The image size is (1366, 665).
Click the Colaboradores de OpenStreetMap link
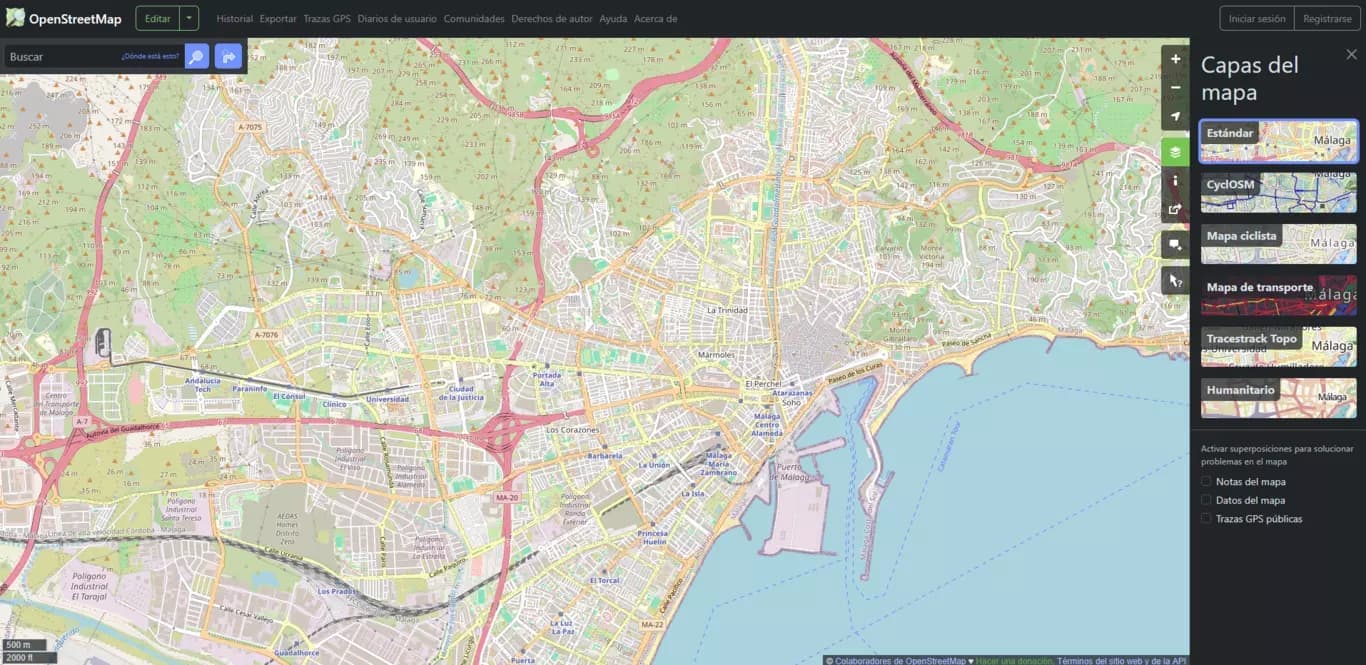coord(900,660)
